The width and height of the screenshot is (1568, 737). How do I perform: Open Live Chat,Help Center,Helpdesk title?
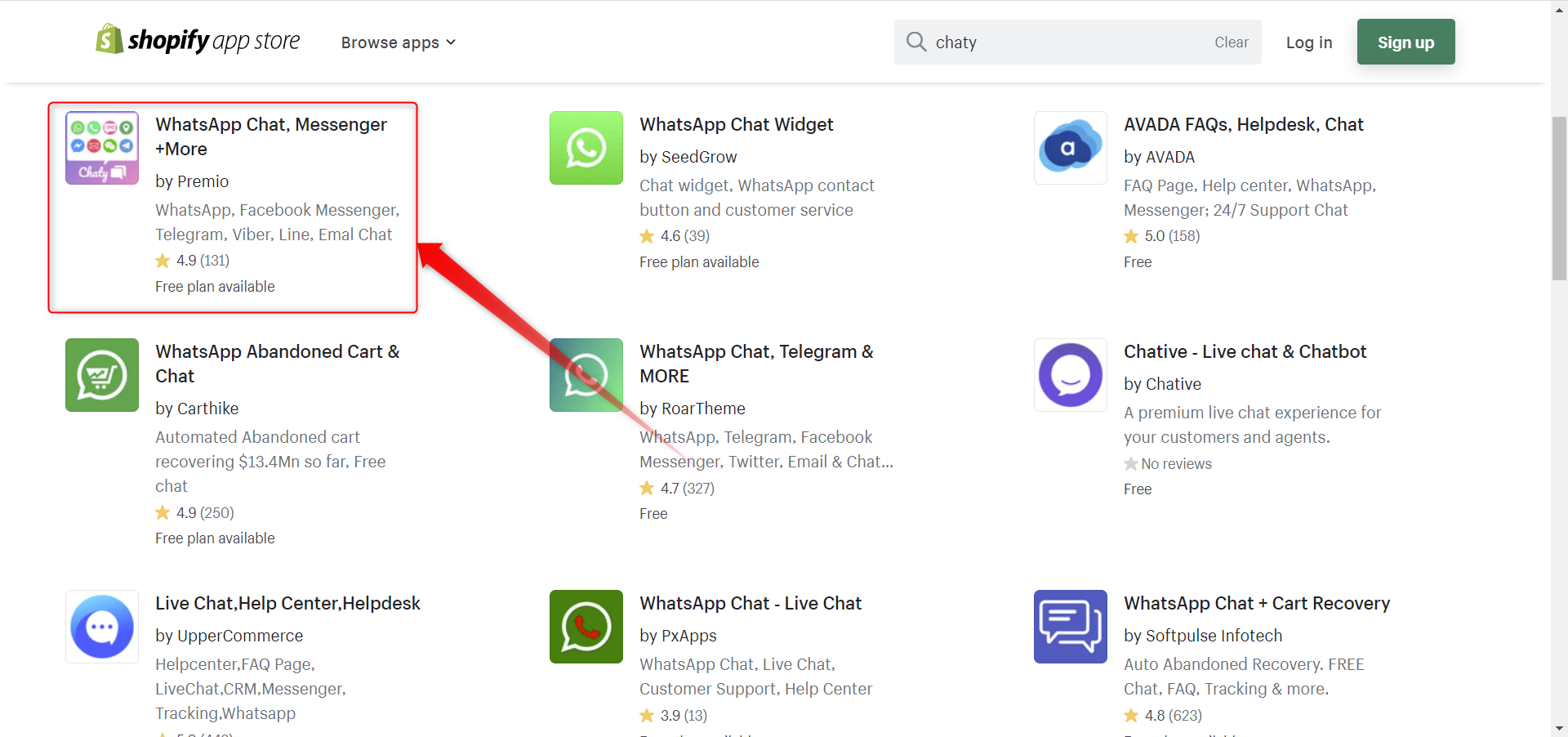point(287,603)
